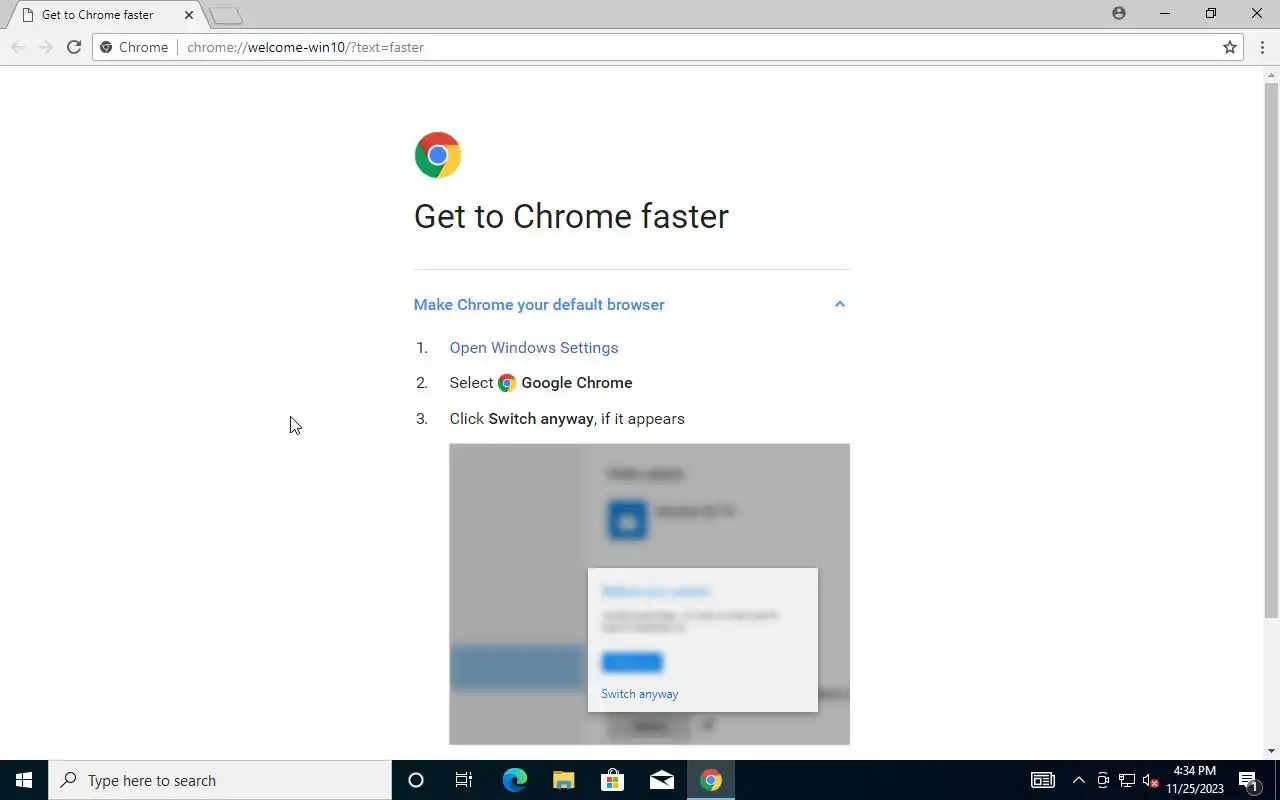
Task: Collapse the default browser section chevron
Action: click(x=840, y=304)
